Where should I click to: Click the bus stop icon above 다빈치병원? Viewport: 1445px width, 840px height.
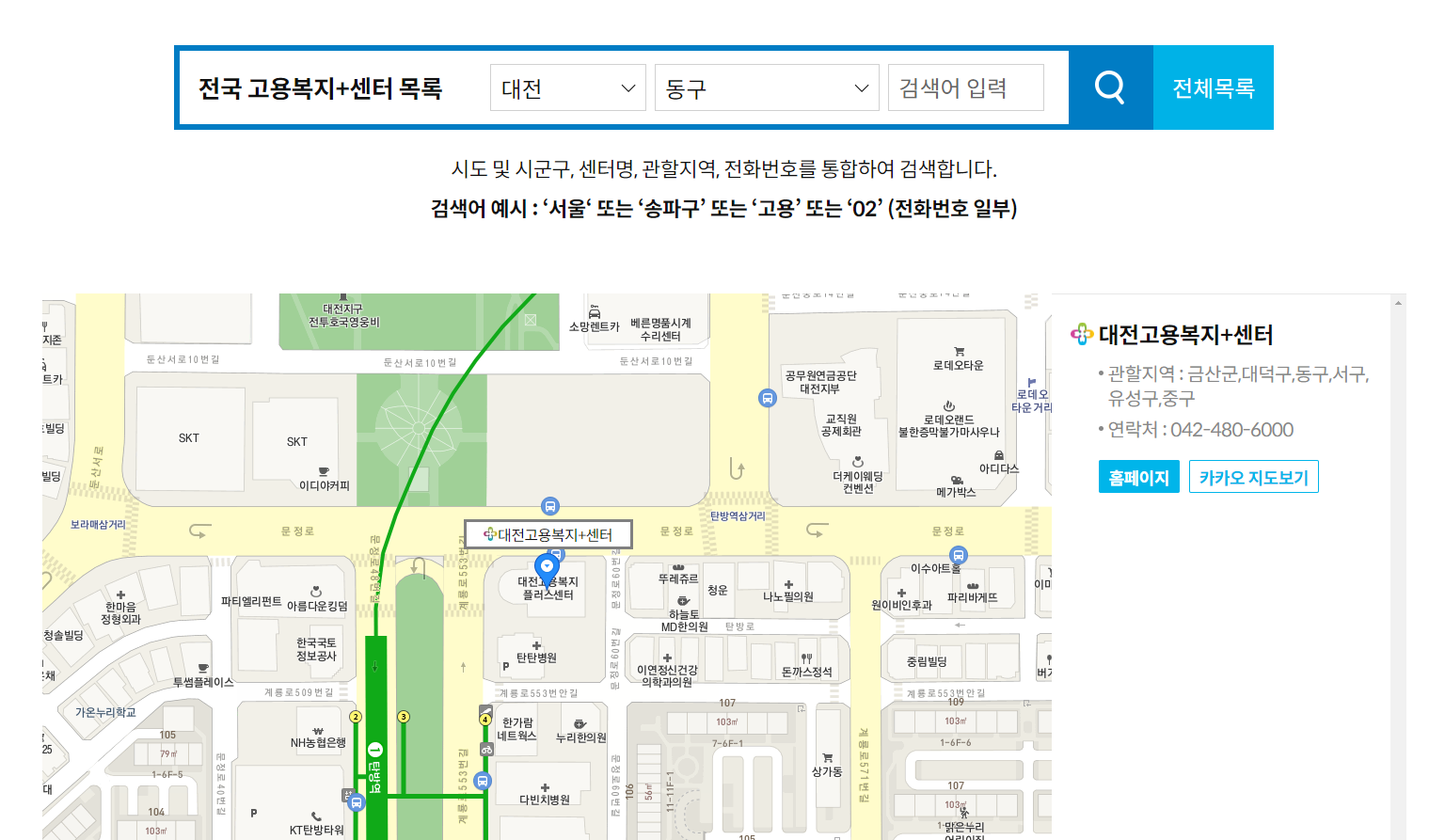pos(482,781)
